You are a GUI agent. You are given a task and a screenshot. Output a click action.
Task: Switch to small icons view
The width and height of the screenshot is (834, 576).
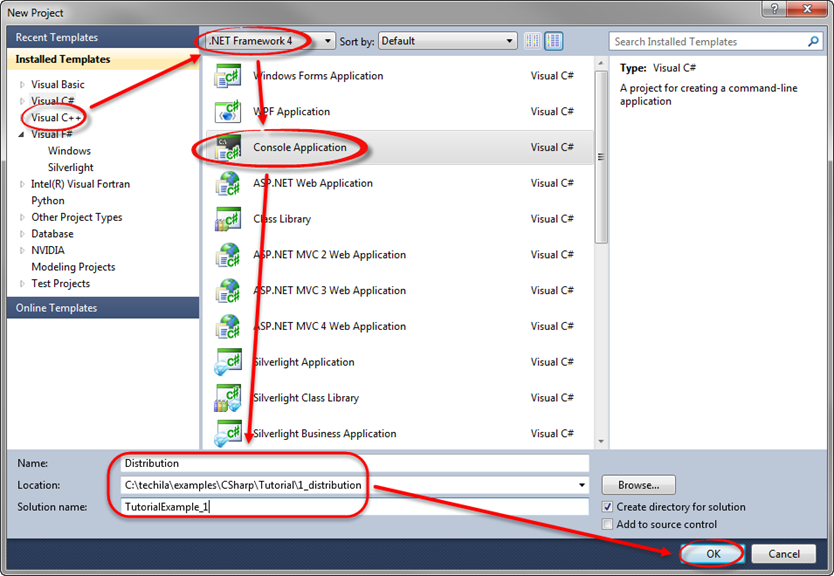pos(533,41)
